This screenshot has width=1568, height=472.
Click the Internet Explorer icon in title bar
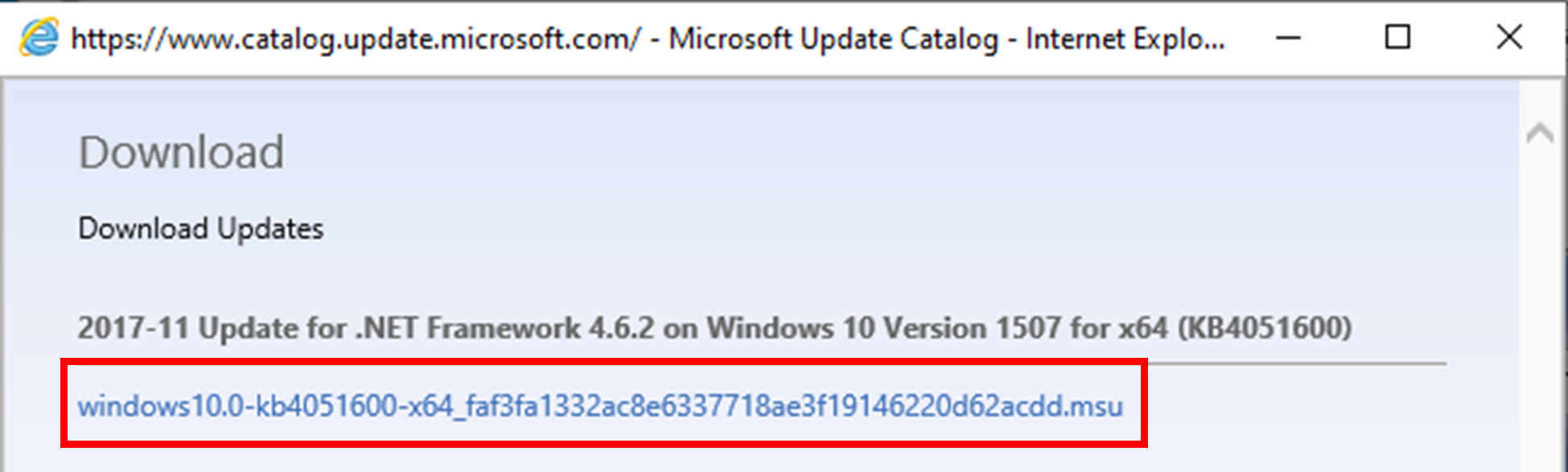tap(39, 38)
